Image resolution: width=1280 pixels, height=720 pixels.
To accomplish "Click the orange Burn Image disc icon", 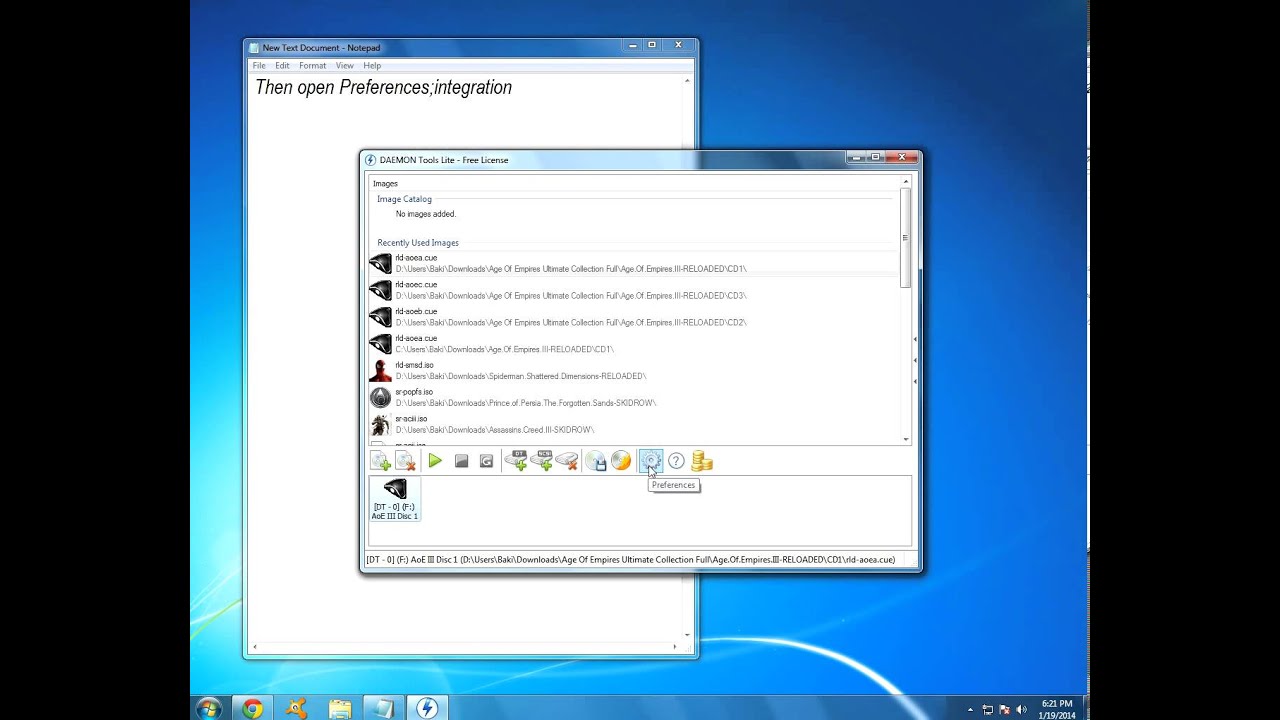I will pyautogui.click(x=621, y=461).
